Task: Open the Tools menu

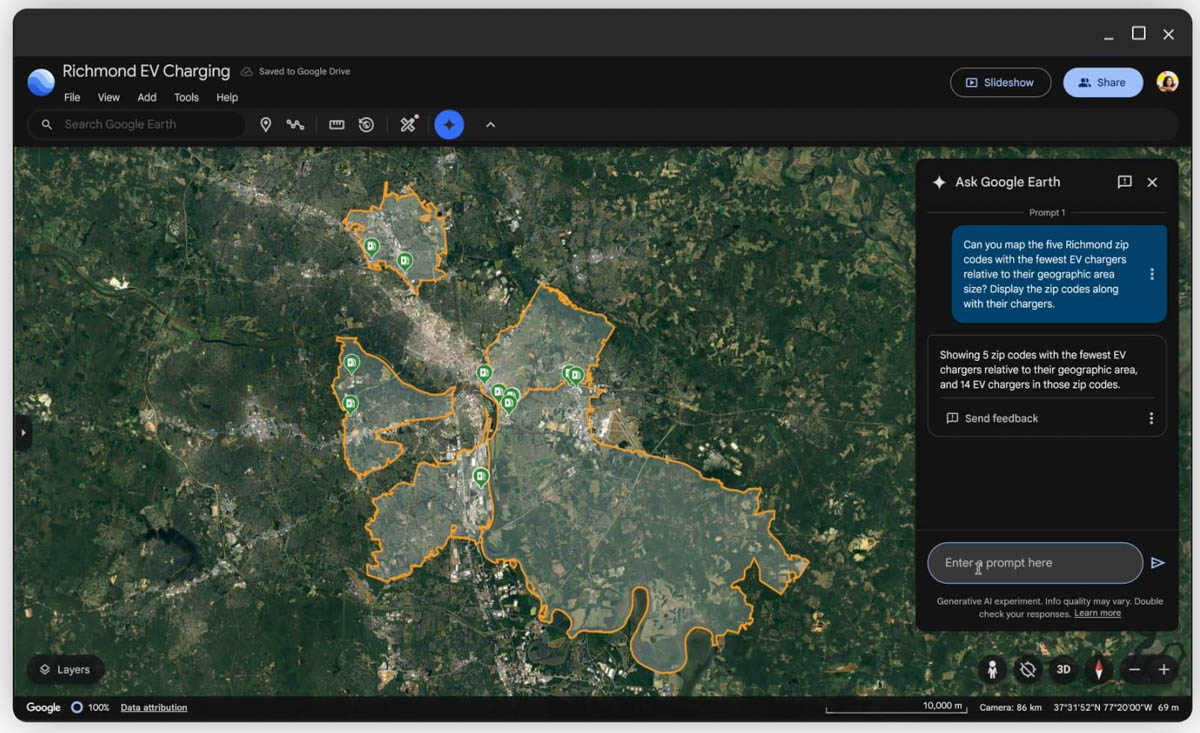Action: pyautogui.click(x=186, y=97)
